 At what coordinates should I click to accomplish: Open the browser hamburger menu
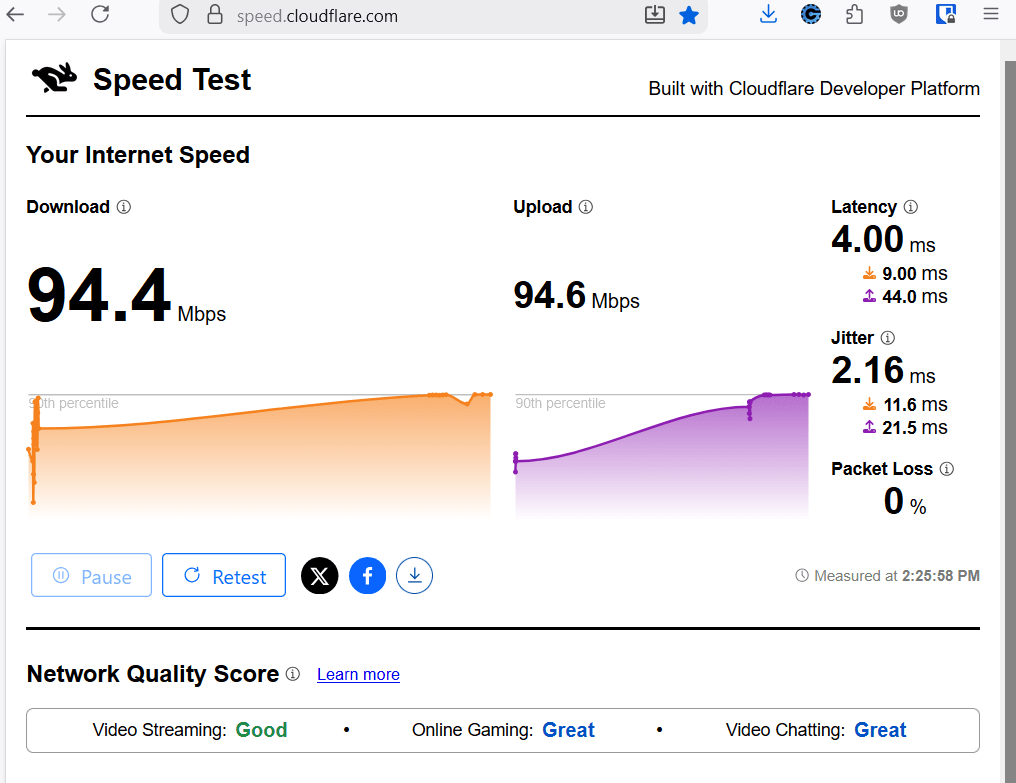[990, 14]
